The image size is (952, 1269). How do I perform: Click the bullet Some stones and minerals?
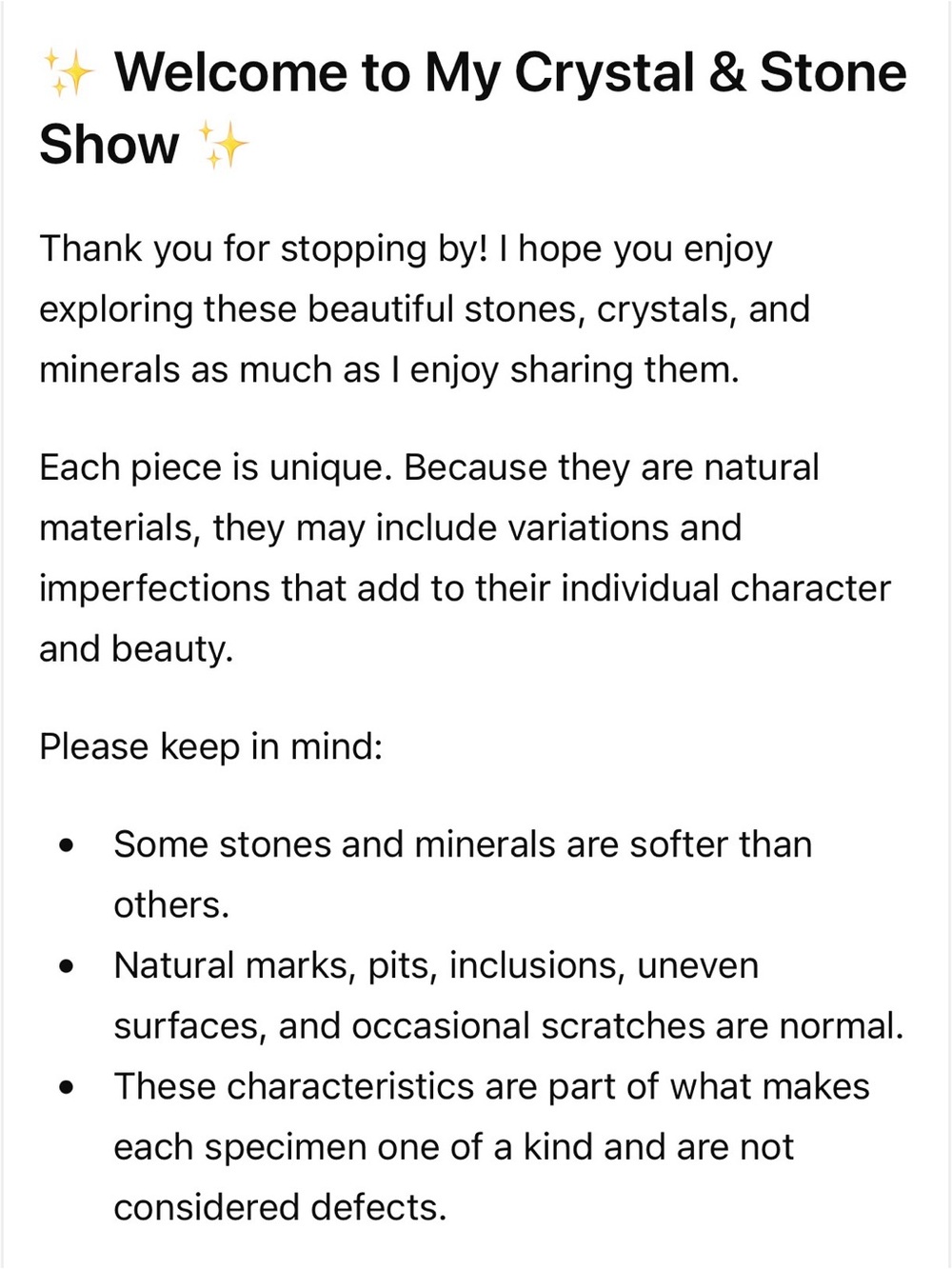[x=463, y=875]
